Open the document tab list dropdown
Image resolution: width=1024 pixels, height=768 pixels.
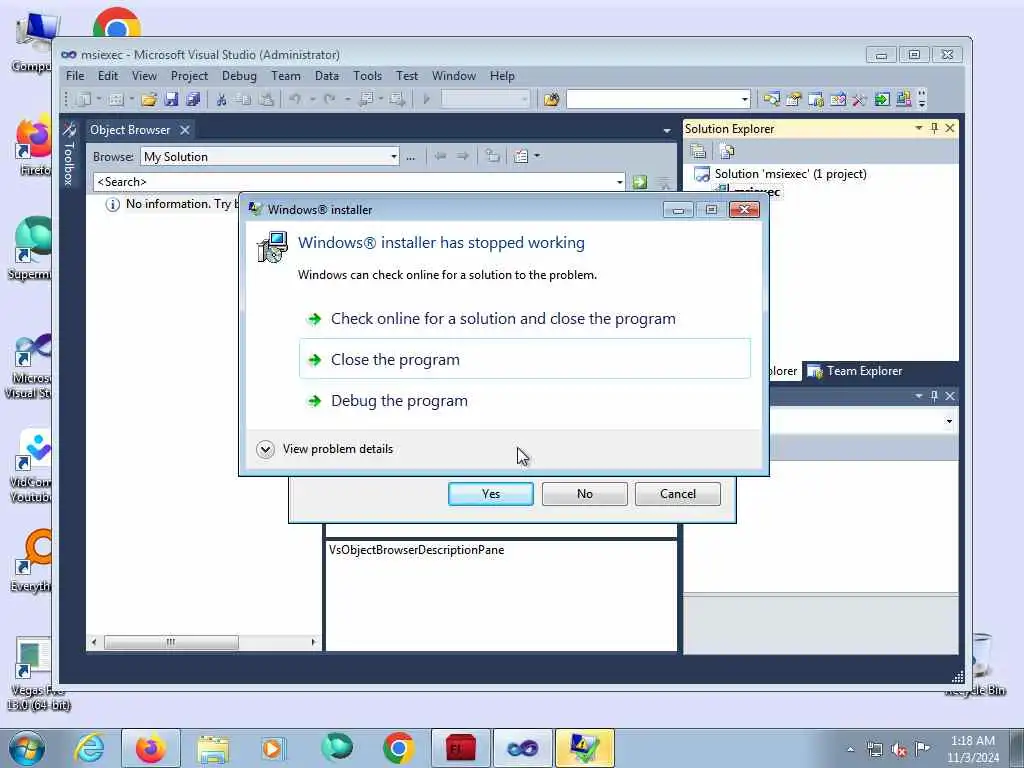666,131
